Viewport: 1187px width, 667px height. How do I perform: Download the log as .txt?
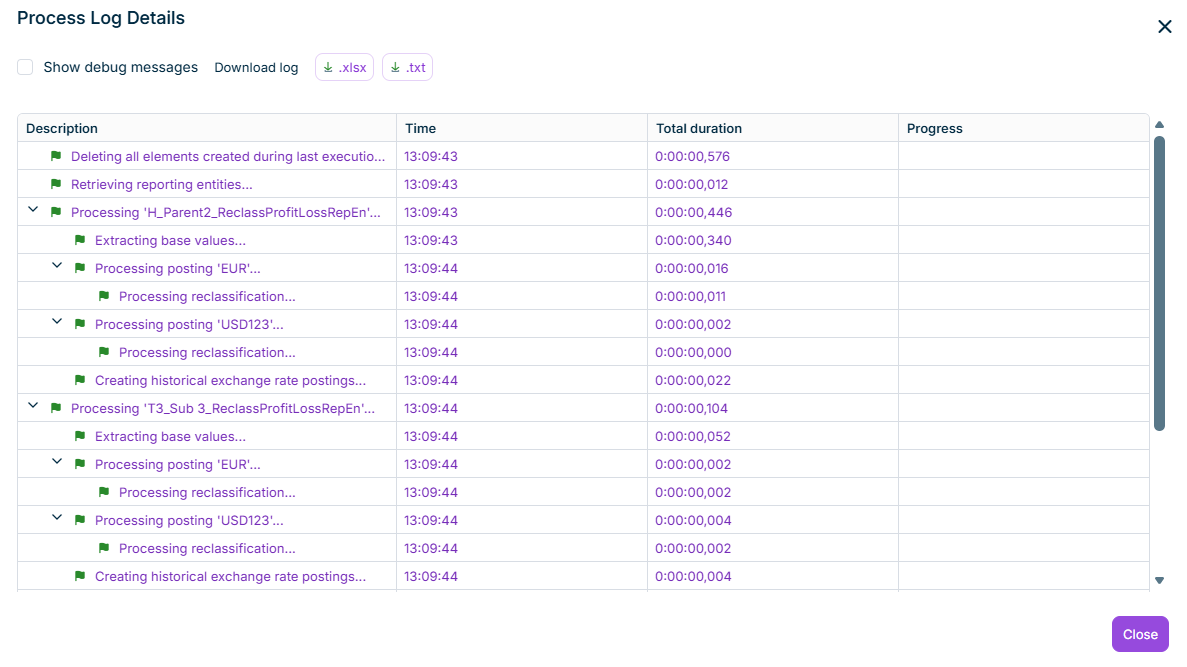(x=407, y=67)
